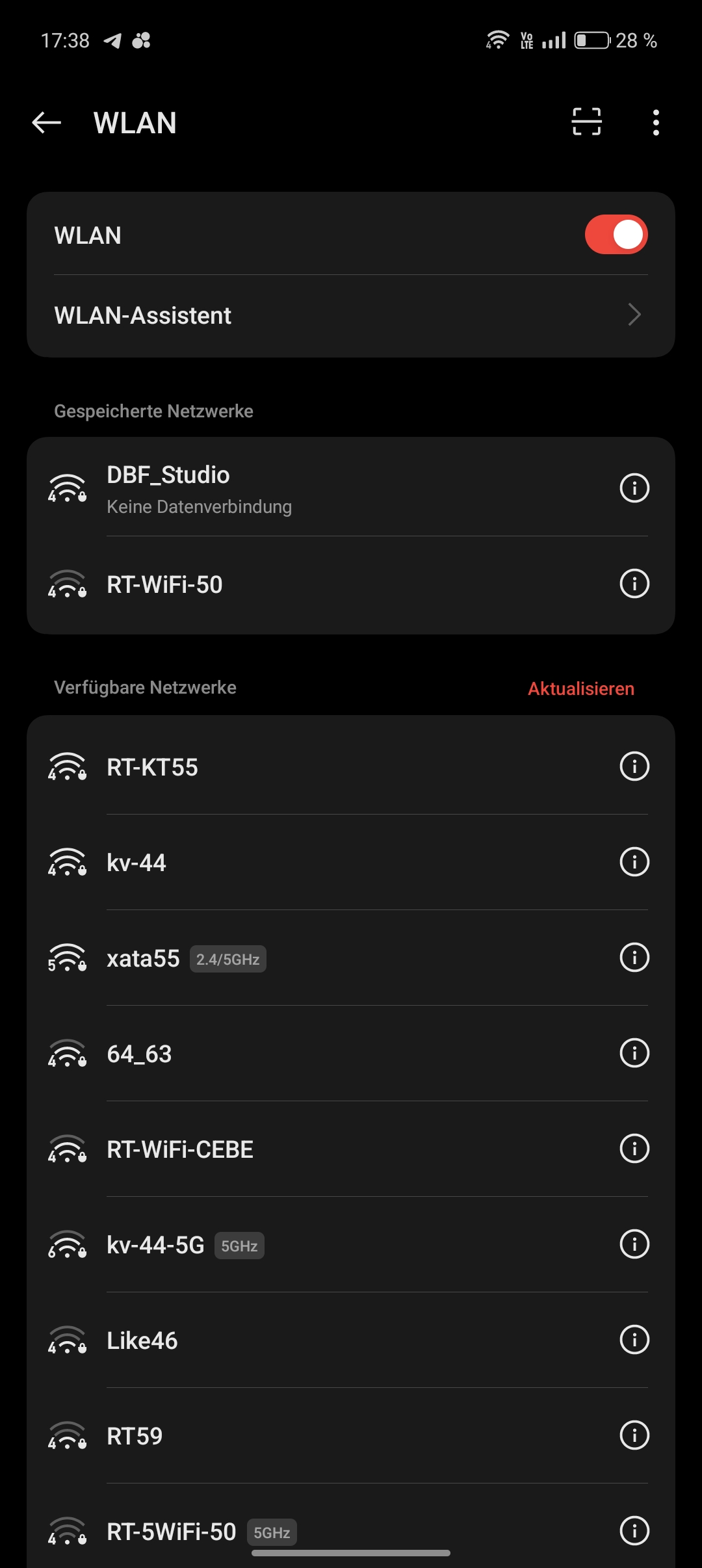Open info icon for RT-WiFi-50
The width and height of the screenshot is (702, 1568).
[x=634, y=584]
